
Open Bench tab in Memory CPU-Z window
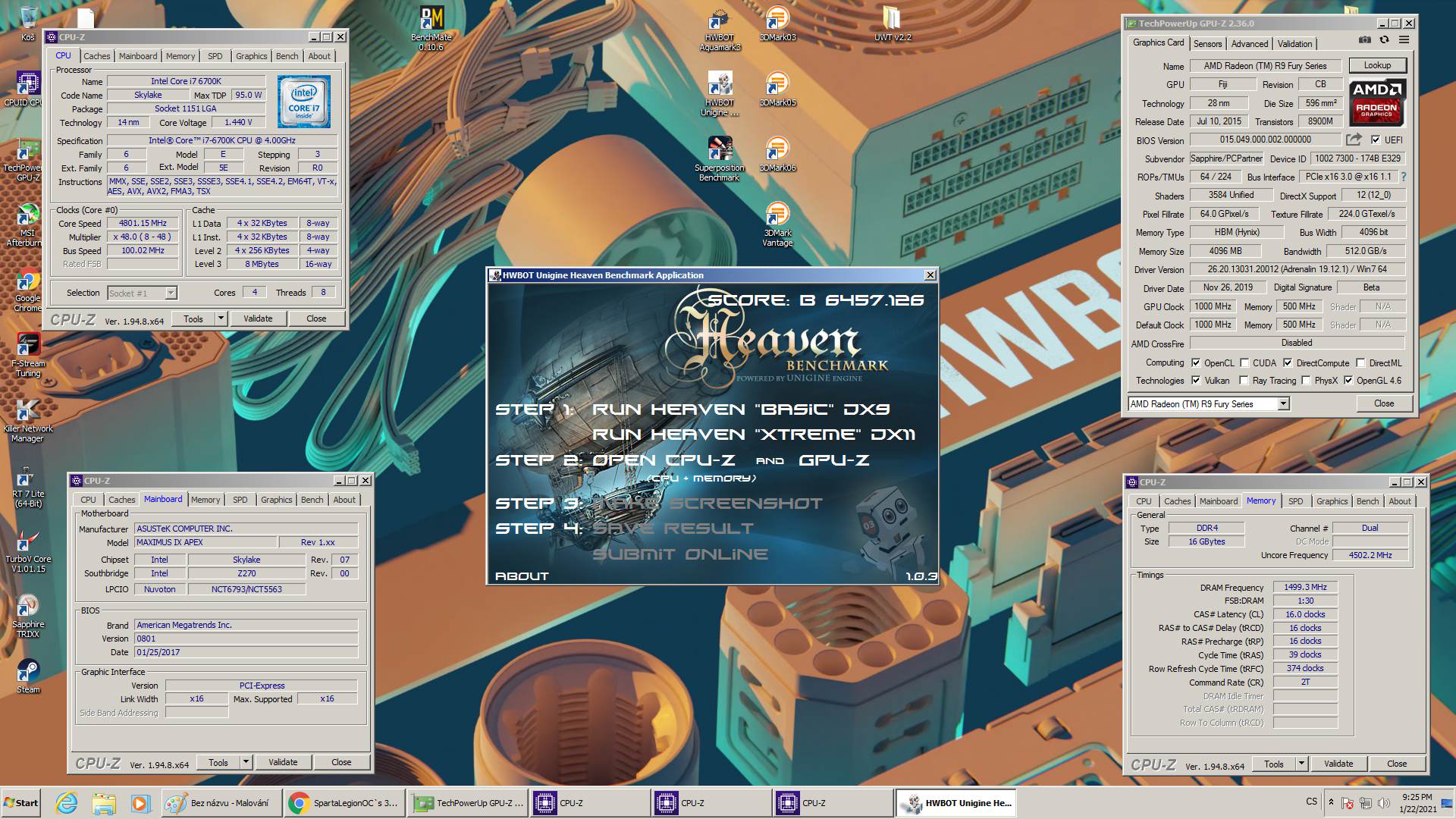click(x=1367, y=501)
